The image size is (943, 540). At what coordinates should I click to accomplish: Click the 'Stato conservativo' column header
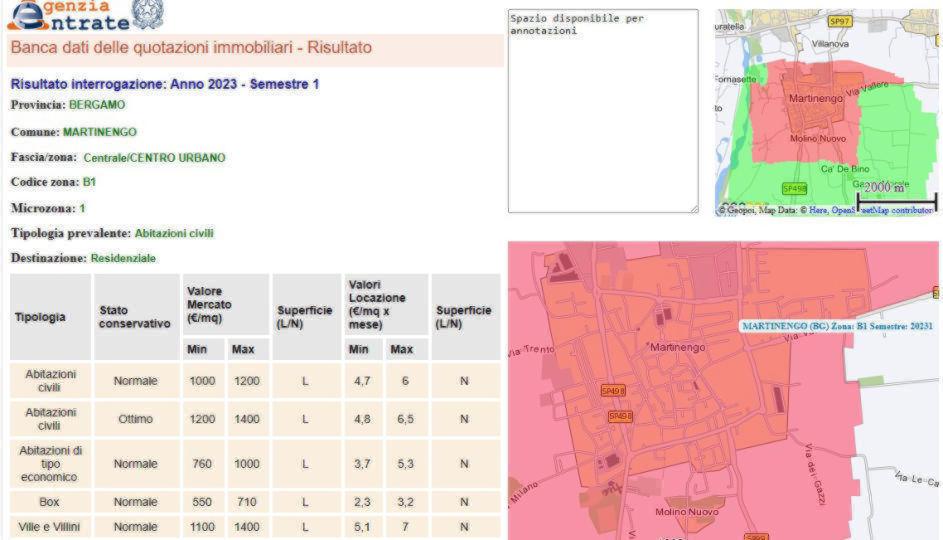(x=135, y=317)
